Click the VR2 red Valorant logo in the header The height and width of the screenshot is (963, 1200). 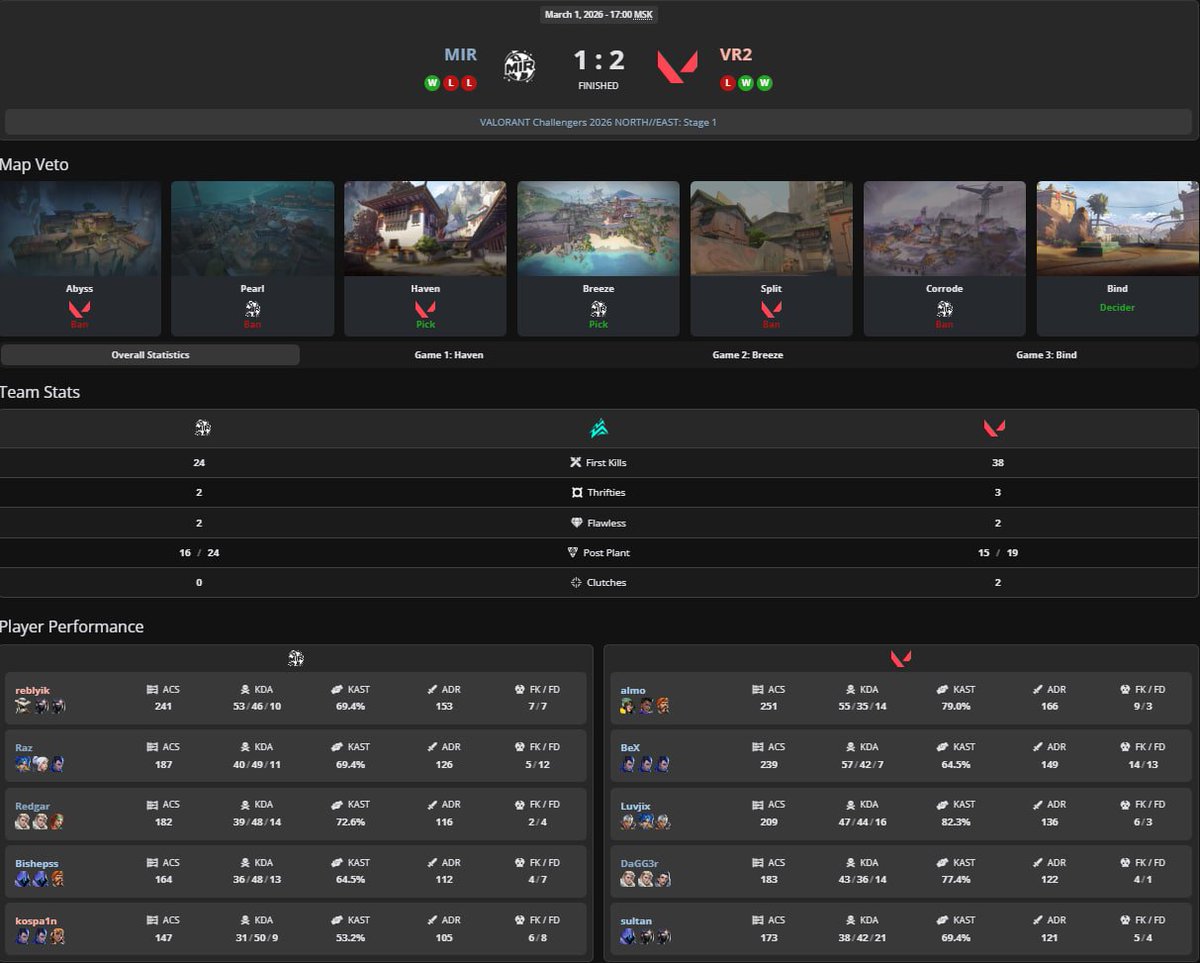(677, 66)
